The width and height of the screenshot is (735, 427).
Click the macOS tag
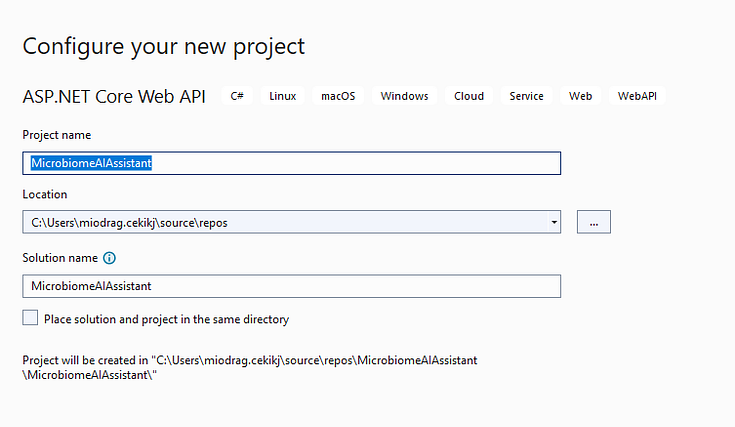pos(337,96)
